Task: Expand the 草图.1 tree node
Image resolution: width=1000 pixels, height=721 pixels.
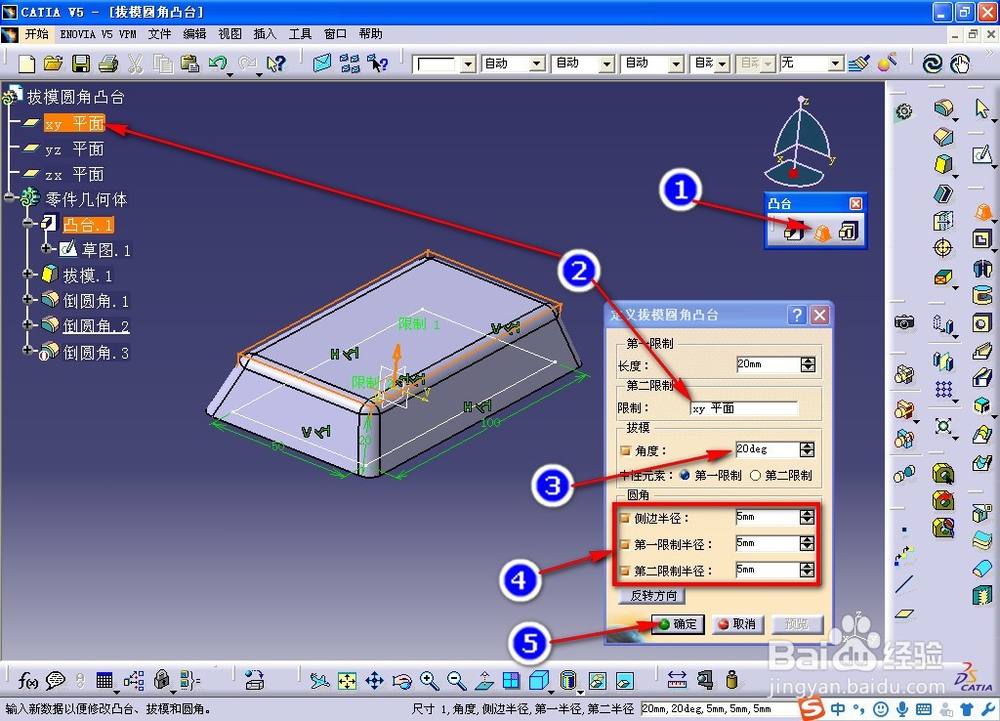Action: 47,248
